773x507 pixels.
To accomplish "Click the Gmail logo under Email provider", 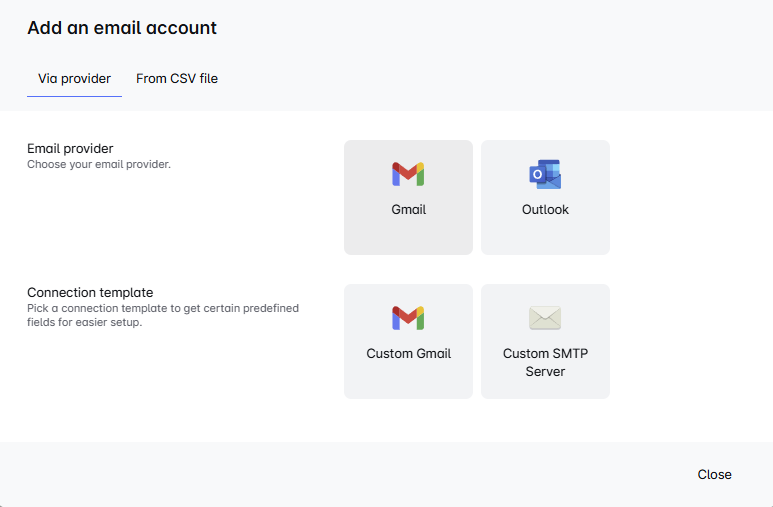I will coord(408,174).
